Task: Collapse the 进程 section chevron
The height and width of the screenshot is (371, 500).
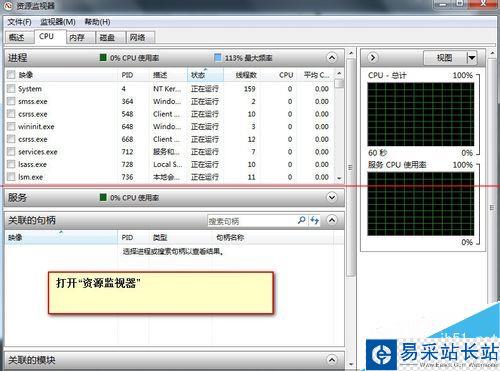Action: 332,58
